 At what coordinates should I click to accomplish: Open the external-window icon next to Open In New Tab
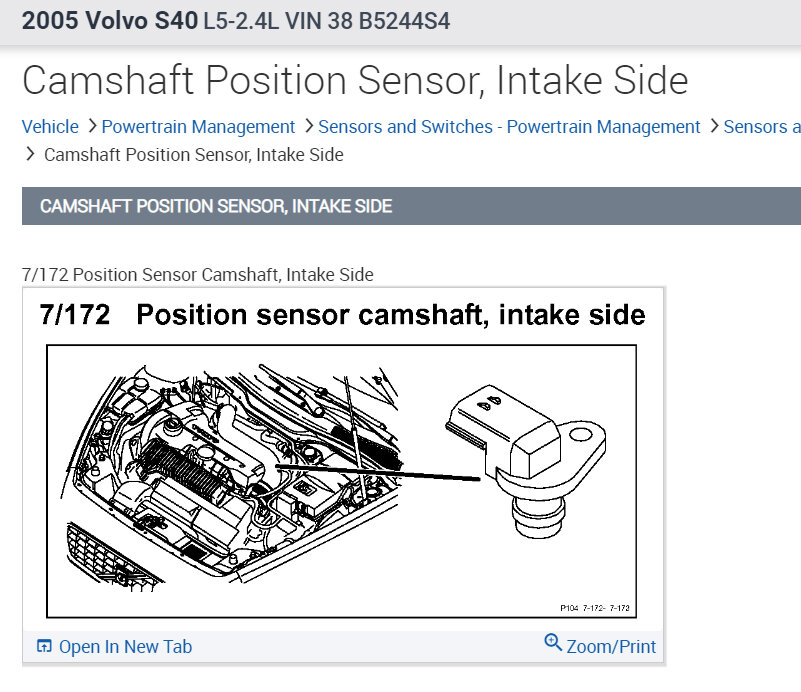[43, 646]
